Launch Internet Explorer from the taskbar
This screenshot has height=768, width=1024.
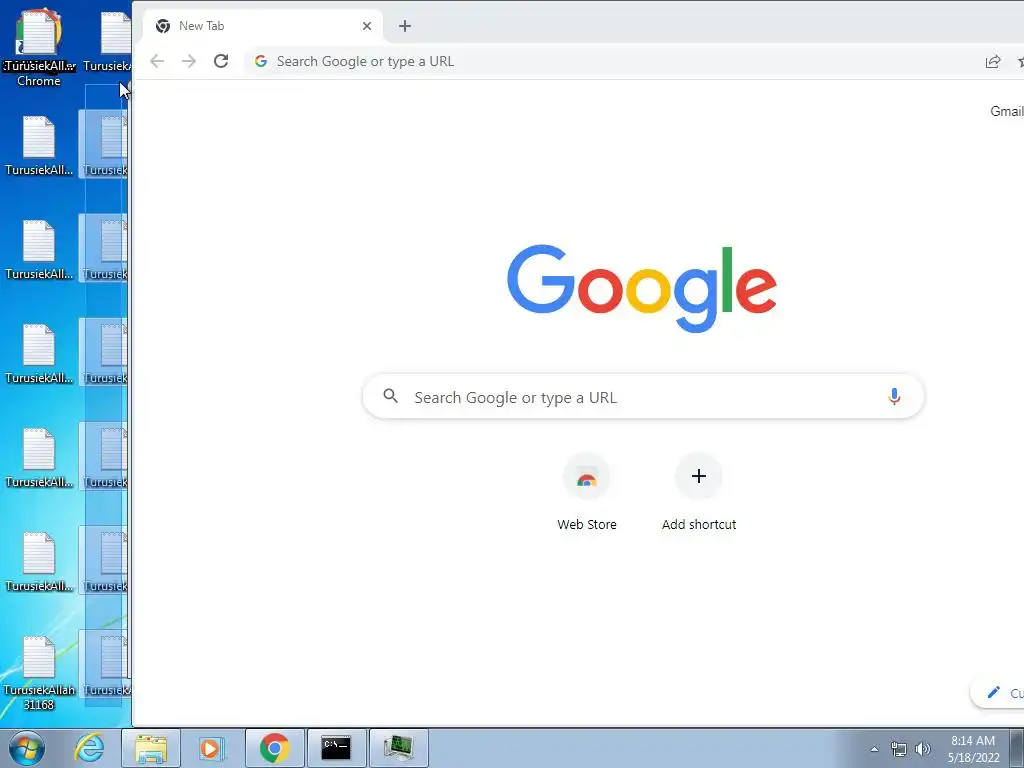89,748
